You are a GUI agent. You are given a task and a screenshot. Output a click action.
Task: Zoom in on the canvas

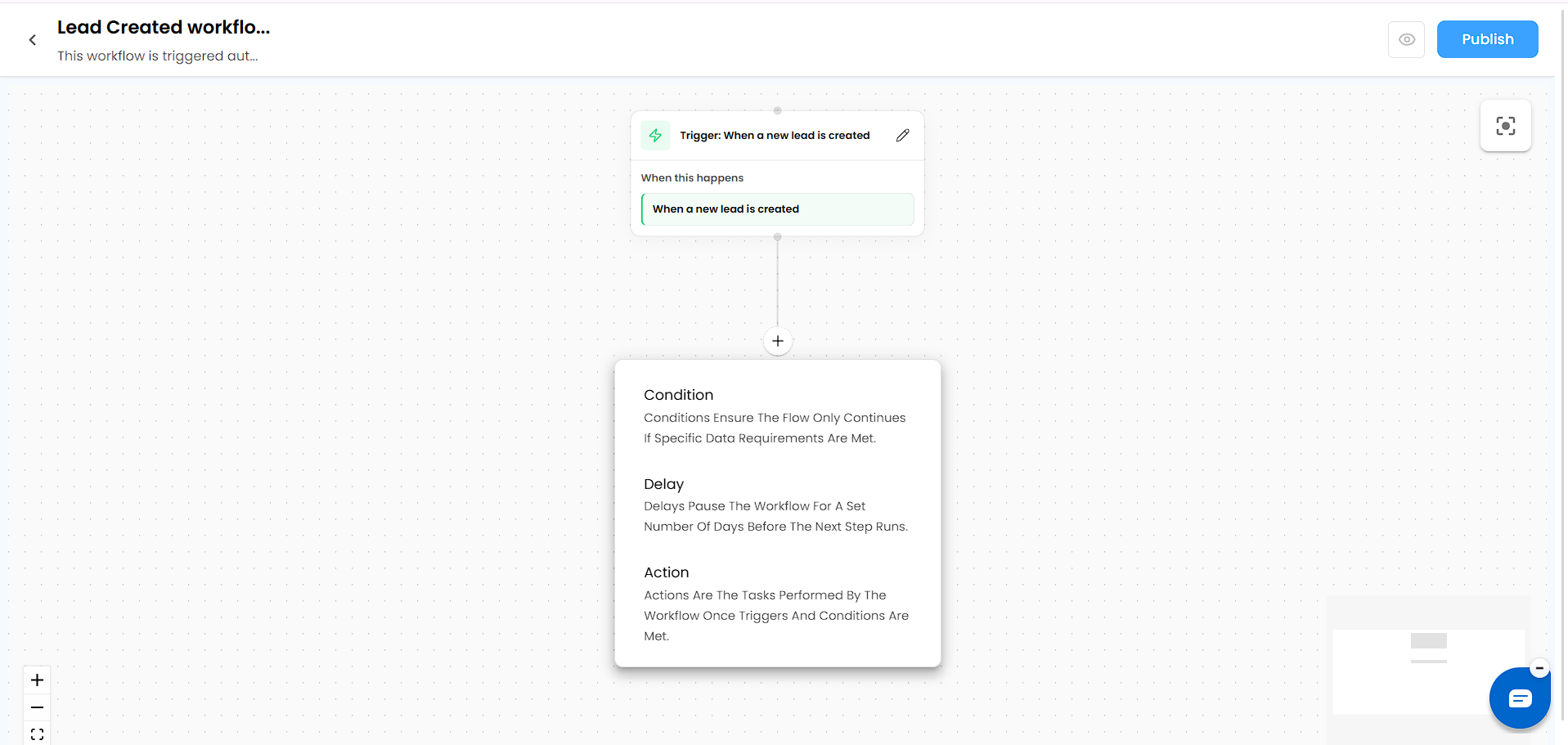click(x=37, y=680)
